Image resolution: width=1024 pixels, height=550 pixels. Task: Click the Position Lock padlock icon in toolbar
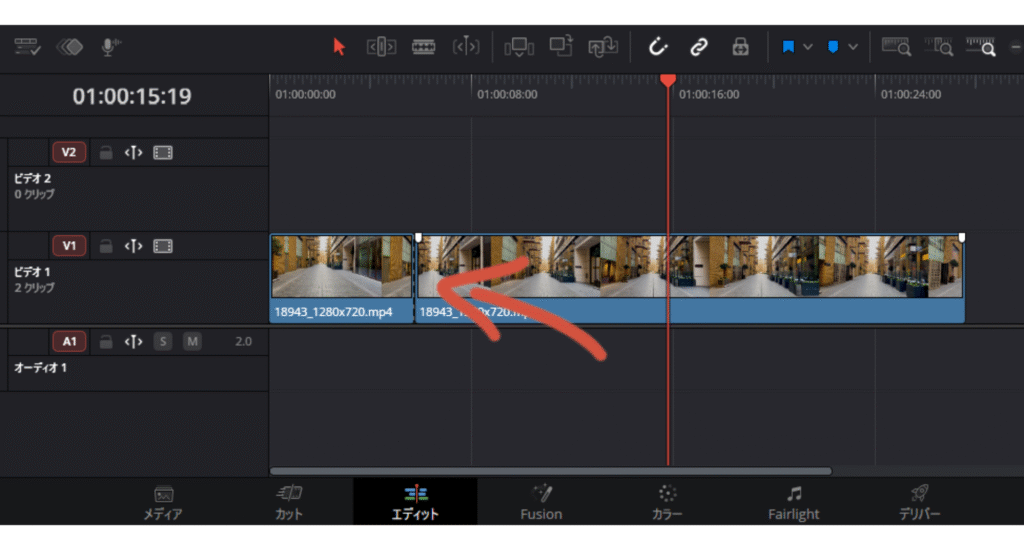tap(740, 47)
